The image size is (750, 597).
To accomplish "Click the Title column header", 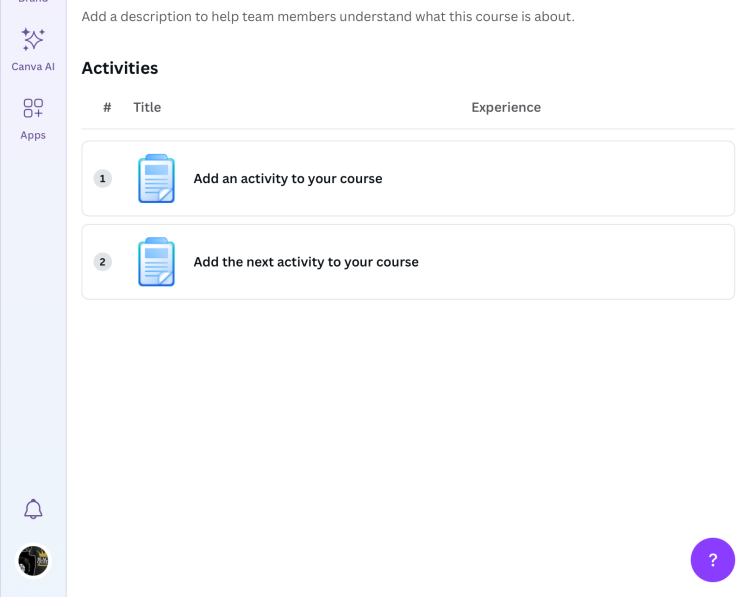I will coord(147,108).
